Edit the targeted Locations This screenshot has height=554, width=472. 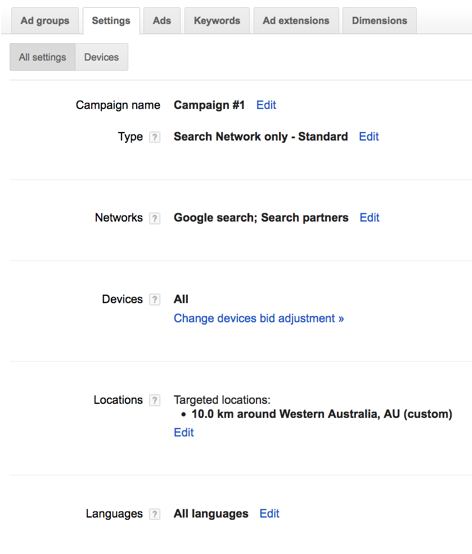(184, 432)
